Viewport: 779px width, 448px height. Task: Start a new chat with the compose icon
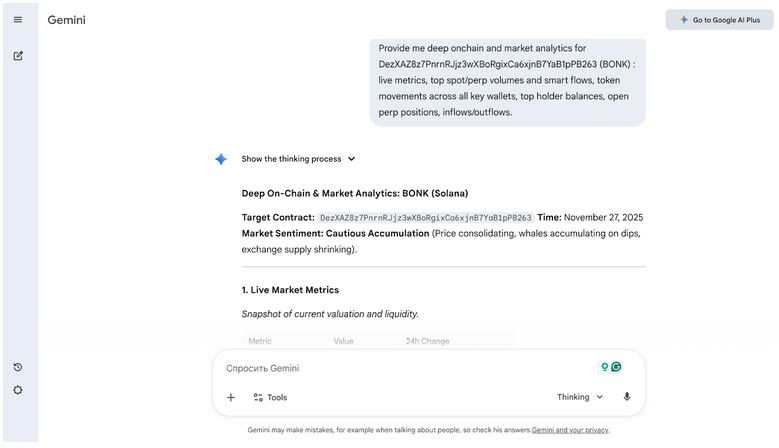coord(18,56)
